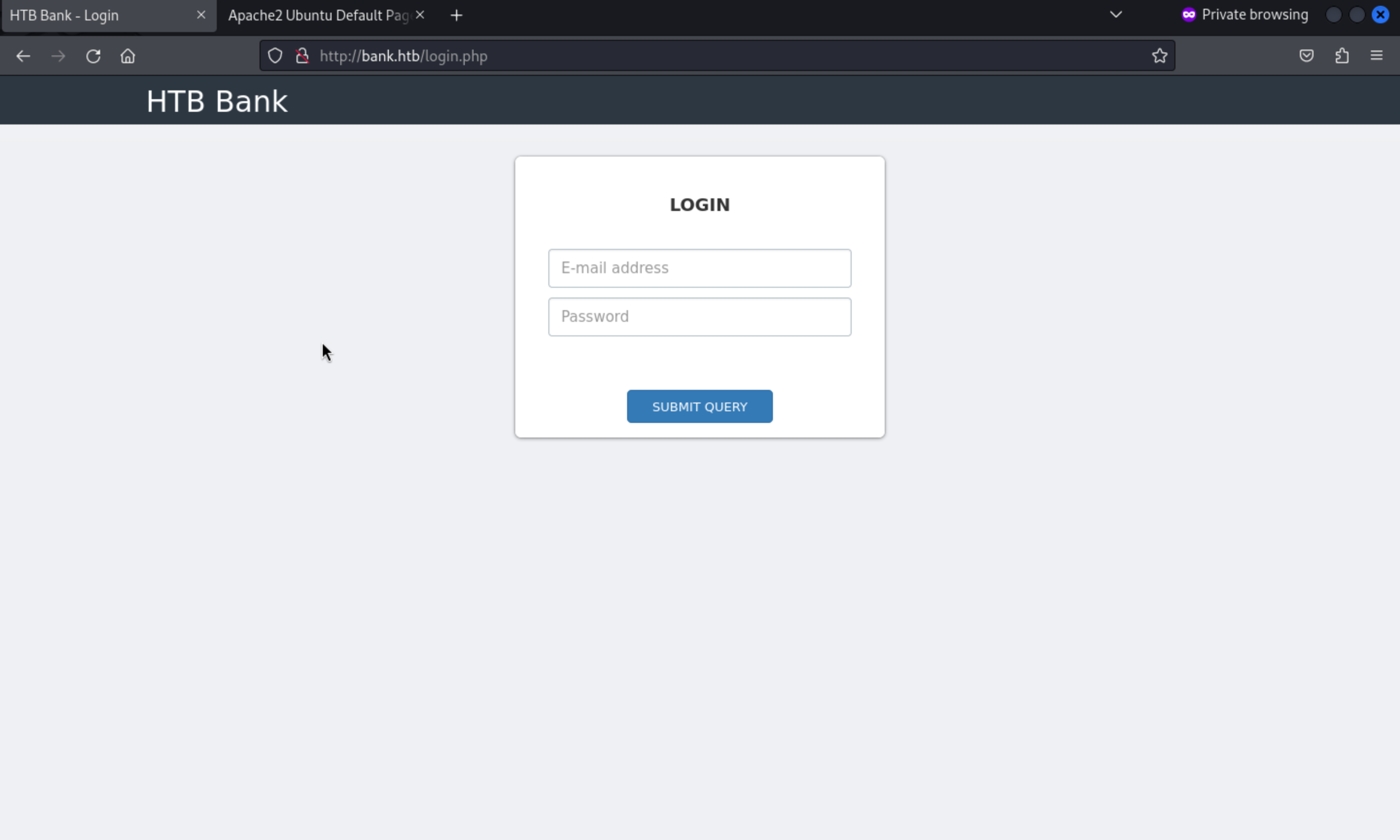Open a new tab with plus button

[x=456, y=15]
